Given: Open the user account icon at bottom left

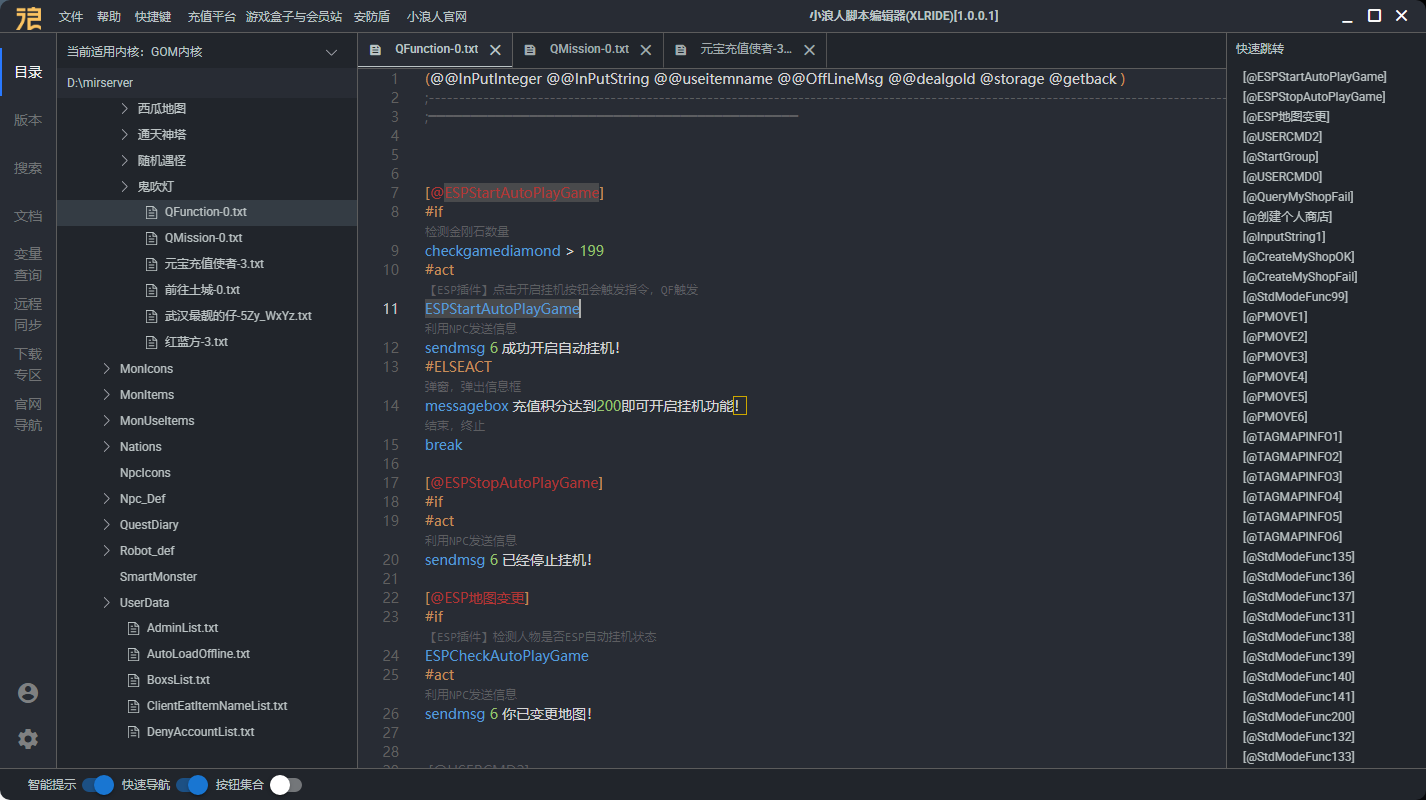Looking at the screenshot, I should point(27,692).
